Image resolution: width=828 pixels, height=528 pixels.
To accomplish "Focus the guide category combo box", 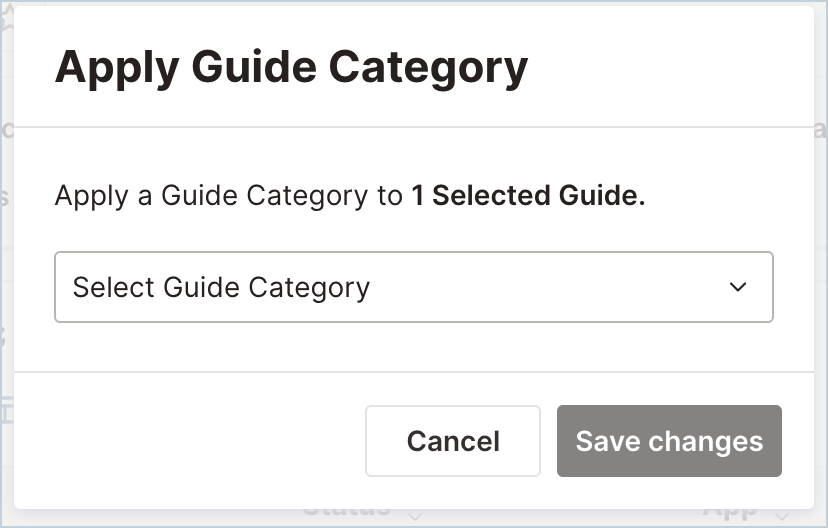I will point(414,287).
